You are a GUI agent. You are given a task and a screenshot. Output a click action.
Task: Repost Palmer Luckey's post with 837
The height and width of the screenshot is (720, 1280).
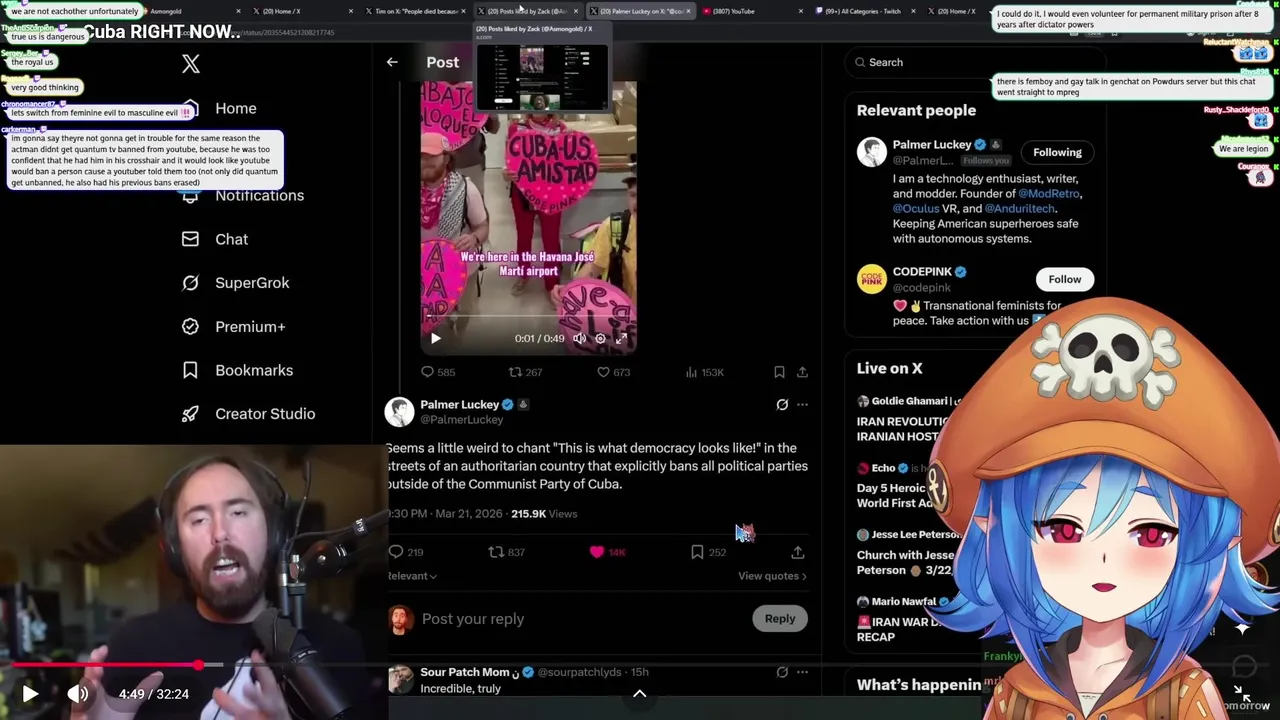496,552
